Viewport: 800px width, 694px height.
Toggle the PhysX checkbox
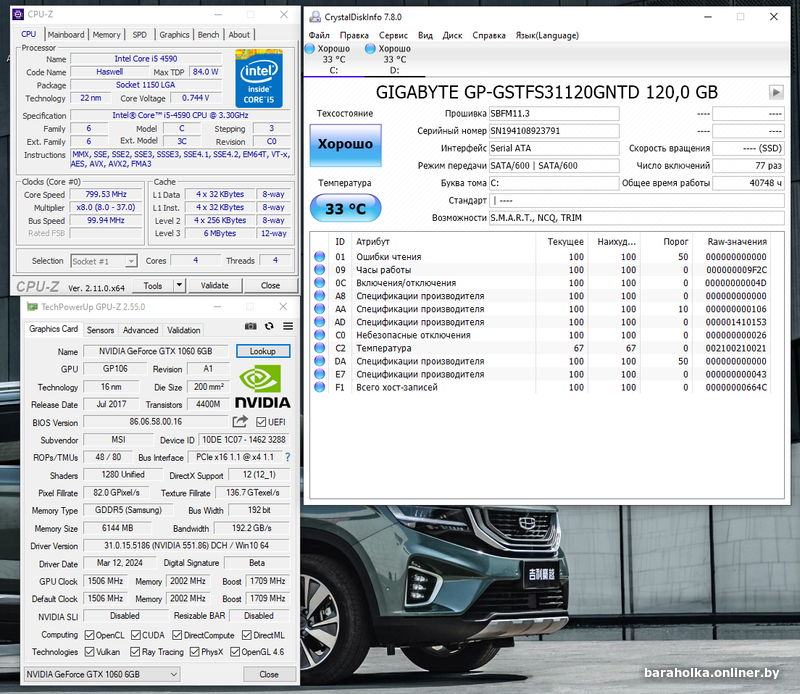click(x=194, y=652)
